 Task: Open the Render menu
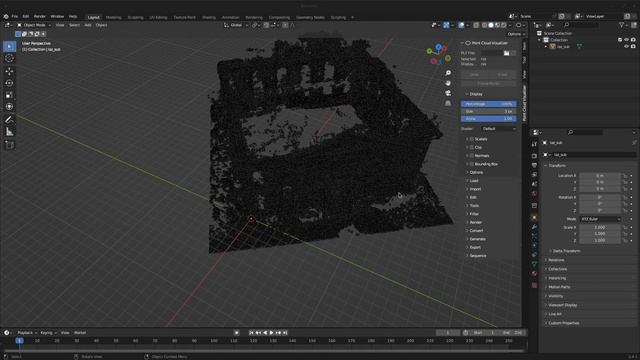(x=40, y=17)
